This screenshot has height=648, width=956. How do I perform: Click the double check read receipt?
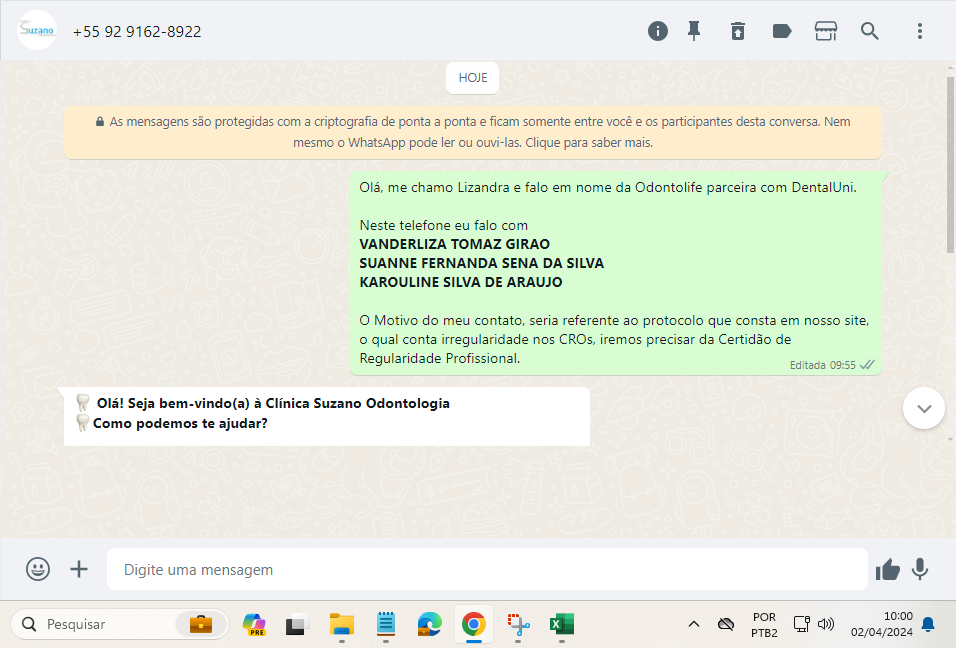(x=867, y=365)
